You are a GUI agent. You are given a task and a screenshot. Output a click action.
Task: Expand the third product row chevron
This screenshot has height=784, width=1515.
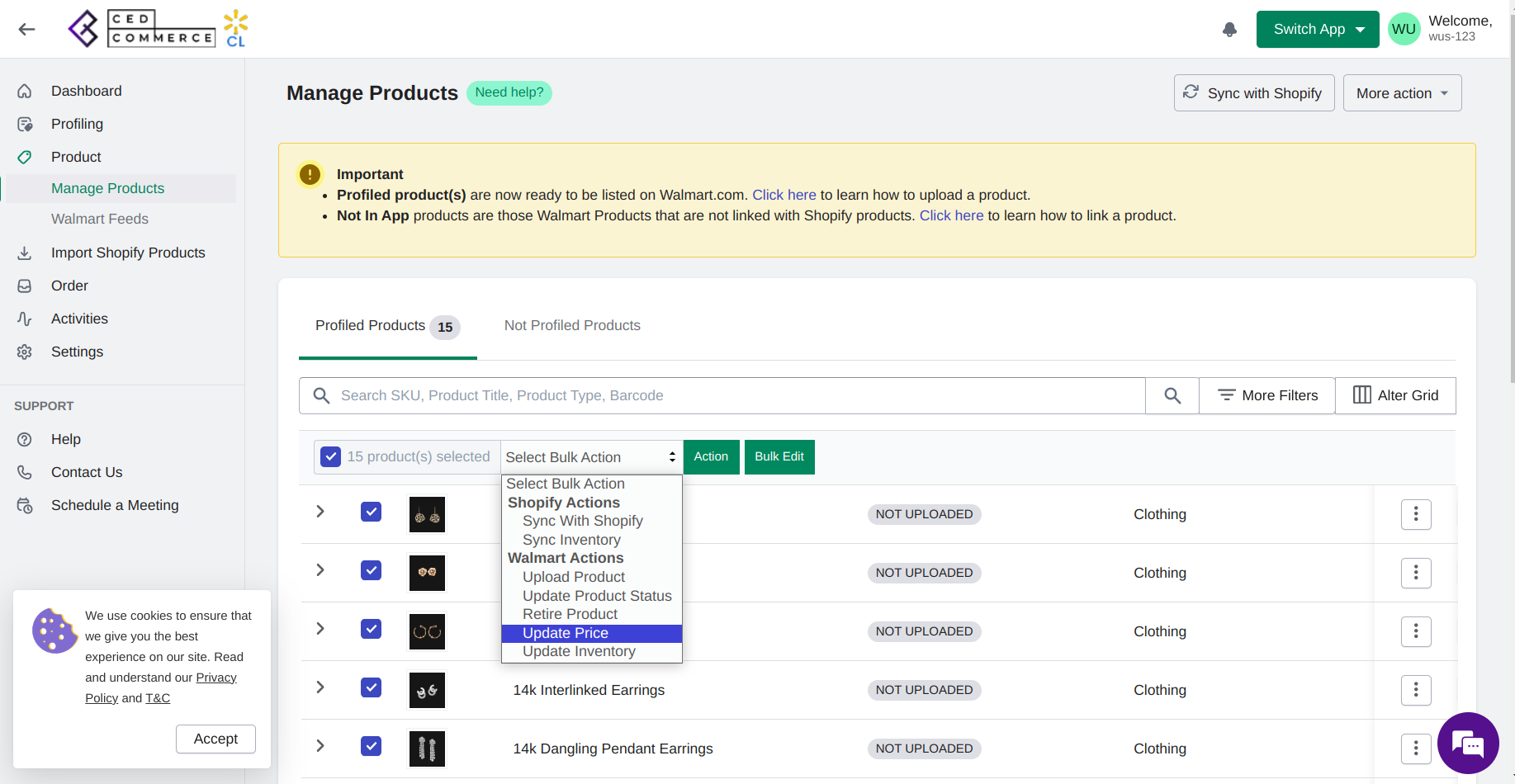click(x=320, y=629)
